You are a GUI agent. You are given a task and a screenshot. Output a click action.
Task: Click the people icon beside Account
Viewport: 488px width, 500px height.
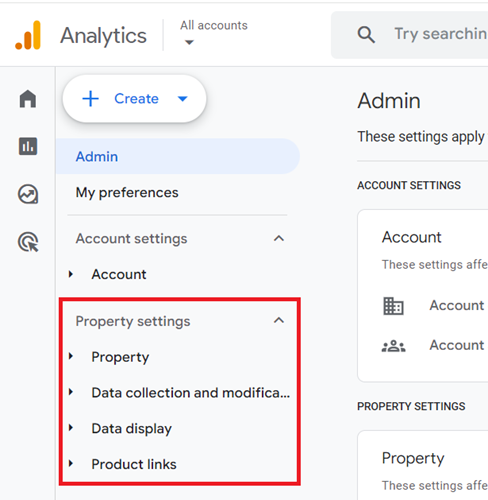click(x=394, y=346)
